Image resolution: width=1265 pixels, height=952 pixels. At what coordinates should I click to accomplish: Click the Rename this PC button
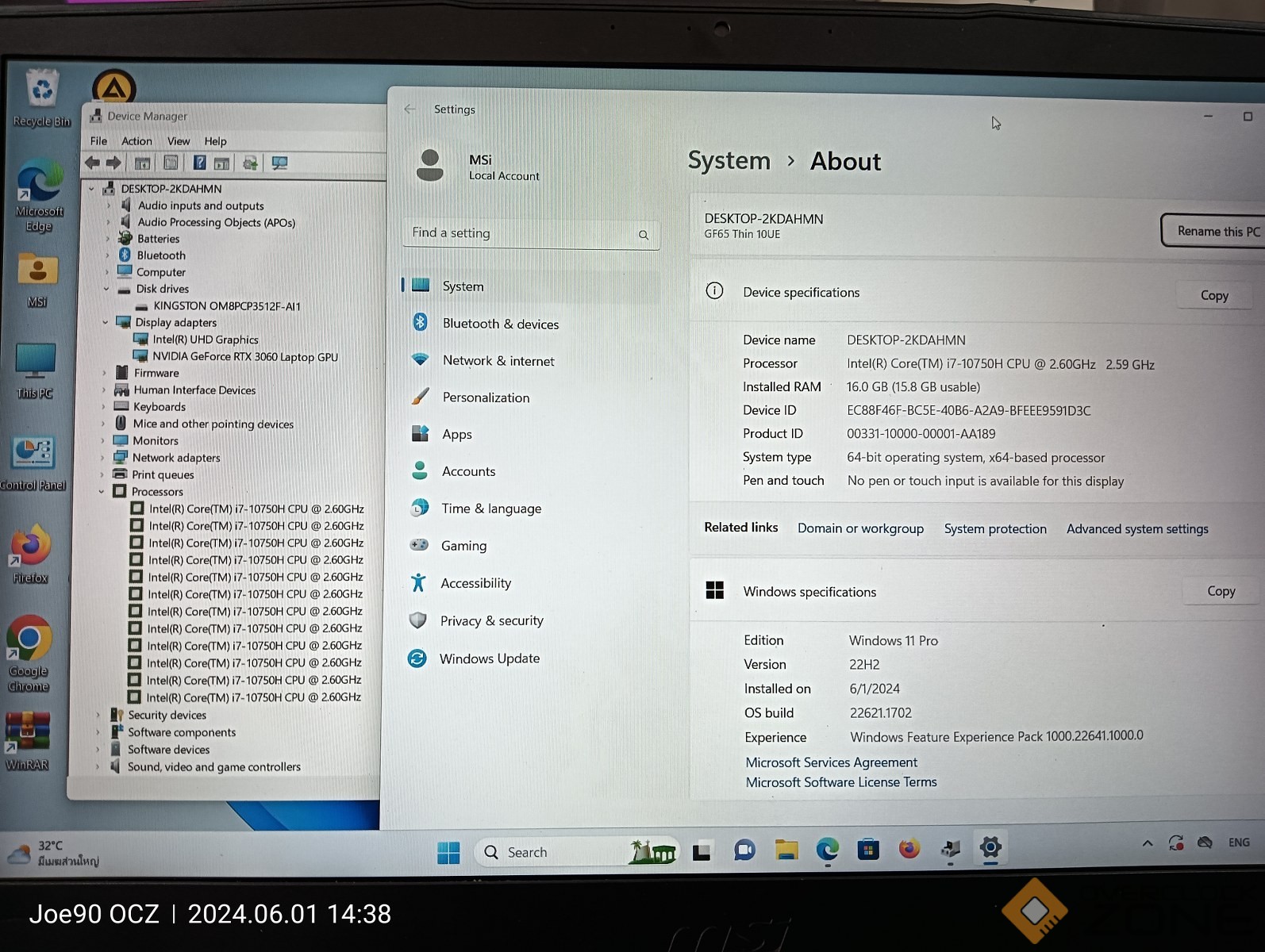(1214, 232)
